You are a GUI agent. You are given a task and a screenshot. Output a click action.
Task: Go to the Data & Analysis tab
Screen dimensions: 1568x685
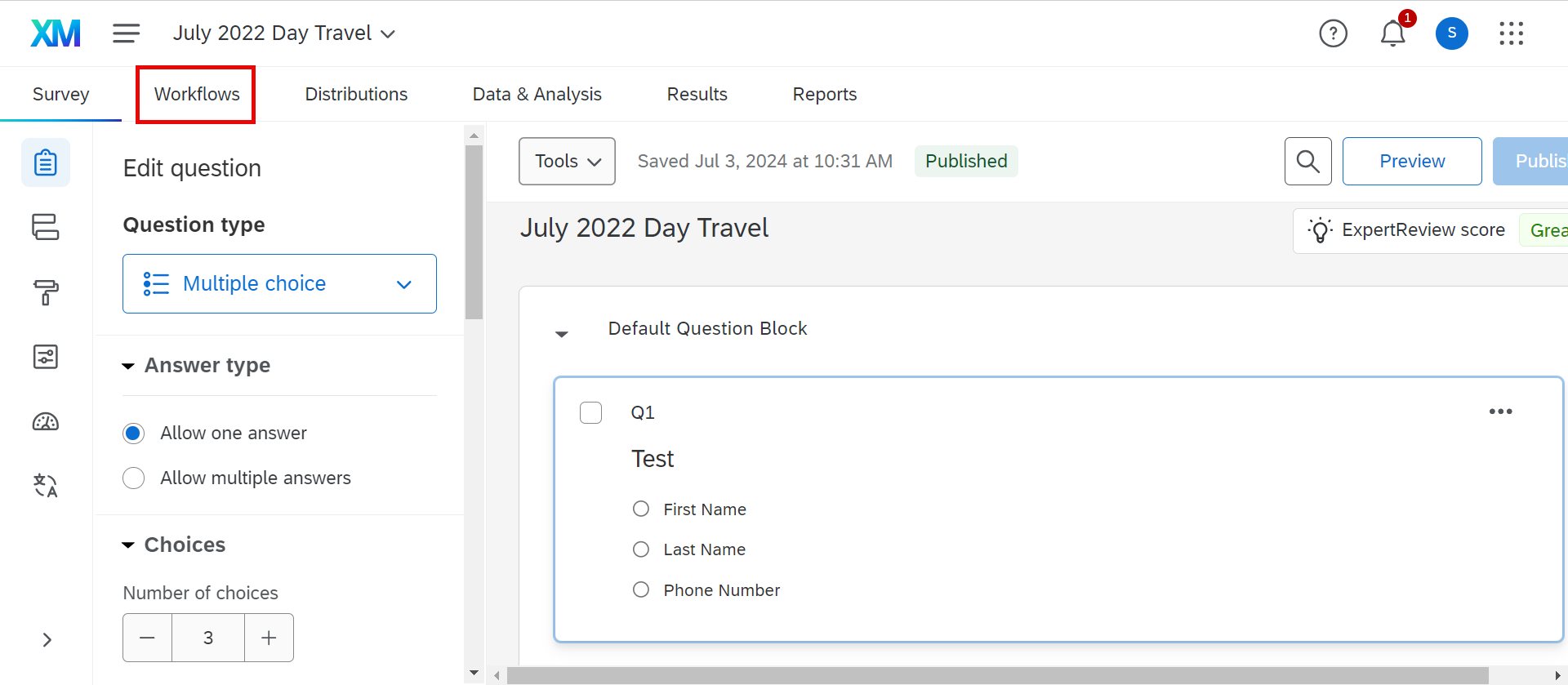pyautogui.click(x=537, y=95)
